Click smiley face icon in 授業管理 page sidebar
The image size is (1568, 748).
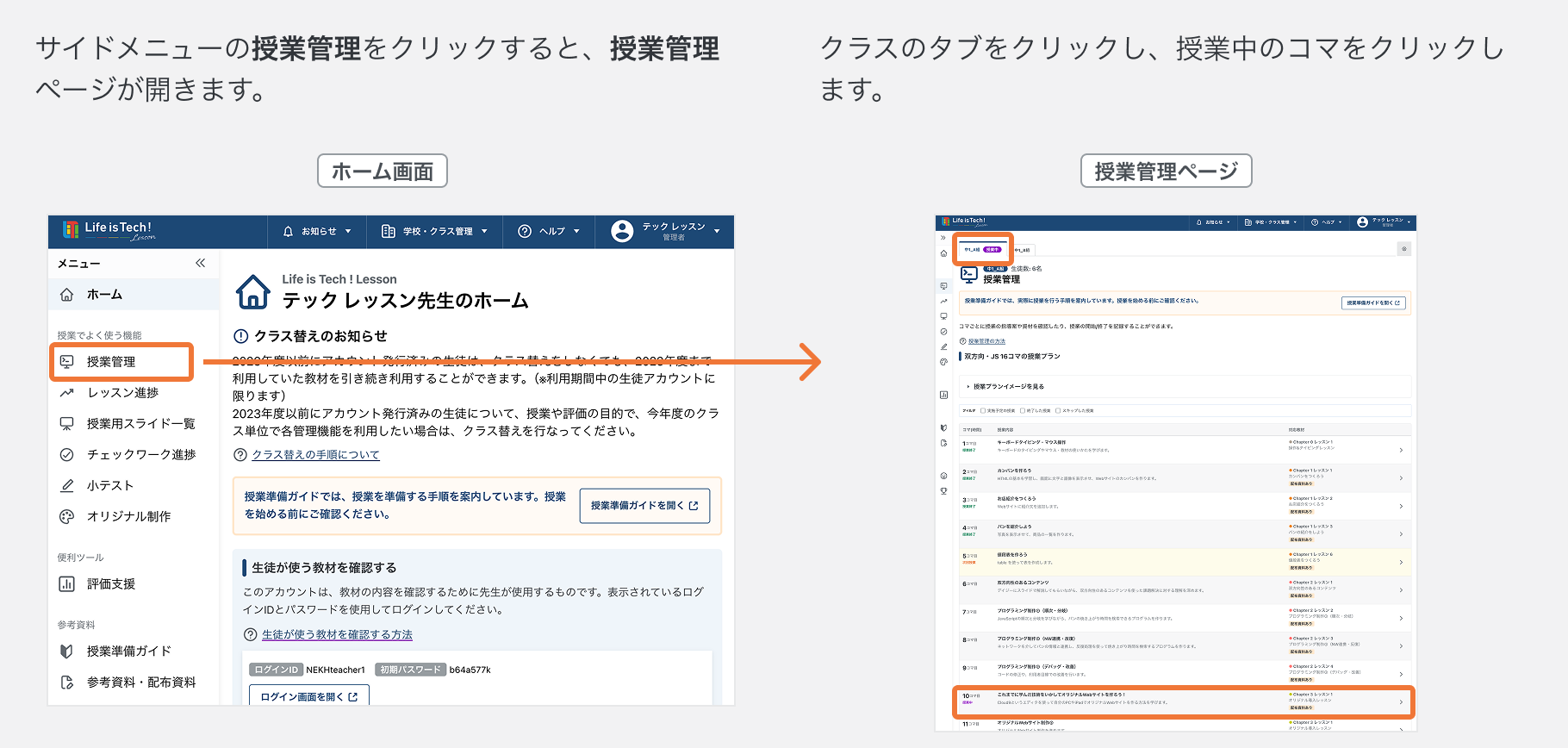click(943, 476)
